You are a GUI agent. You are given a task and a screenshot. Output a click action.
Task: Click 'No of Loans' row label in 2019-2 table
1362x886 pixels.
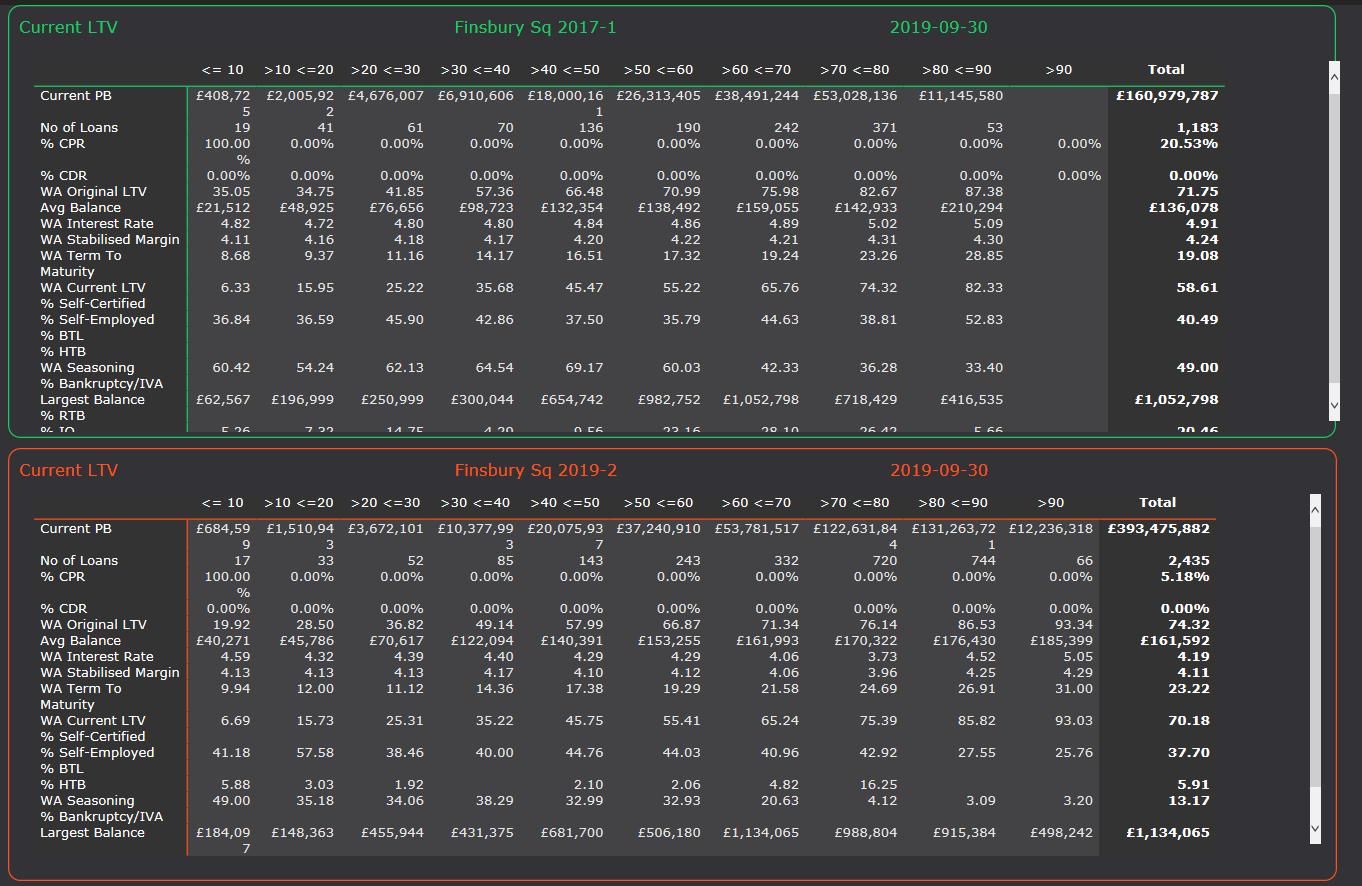pos(79,561)
